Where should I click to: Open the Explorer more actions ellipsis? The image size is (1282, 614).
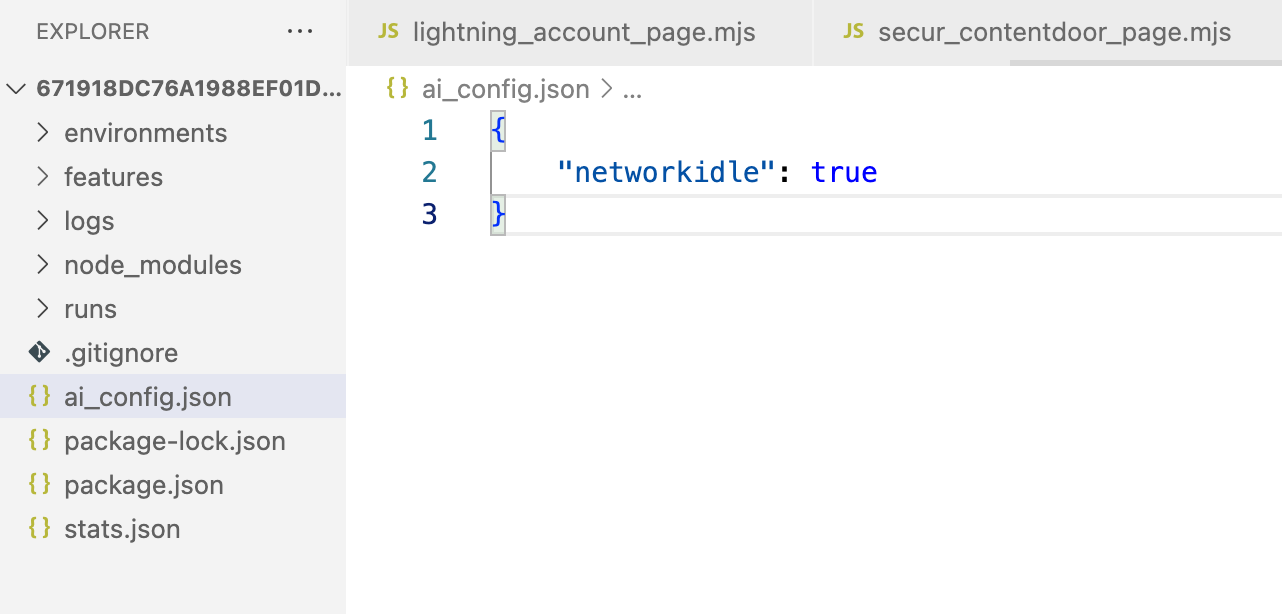tap(300, 32)
